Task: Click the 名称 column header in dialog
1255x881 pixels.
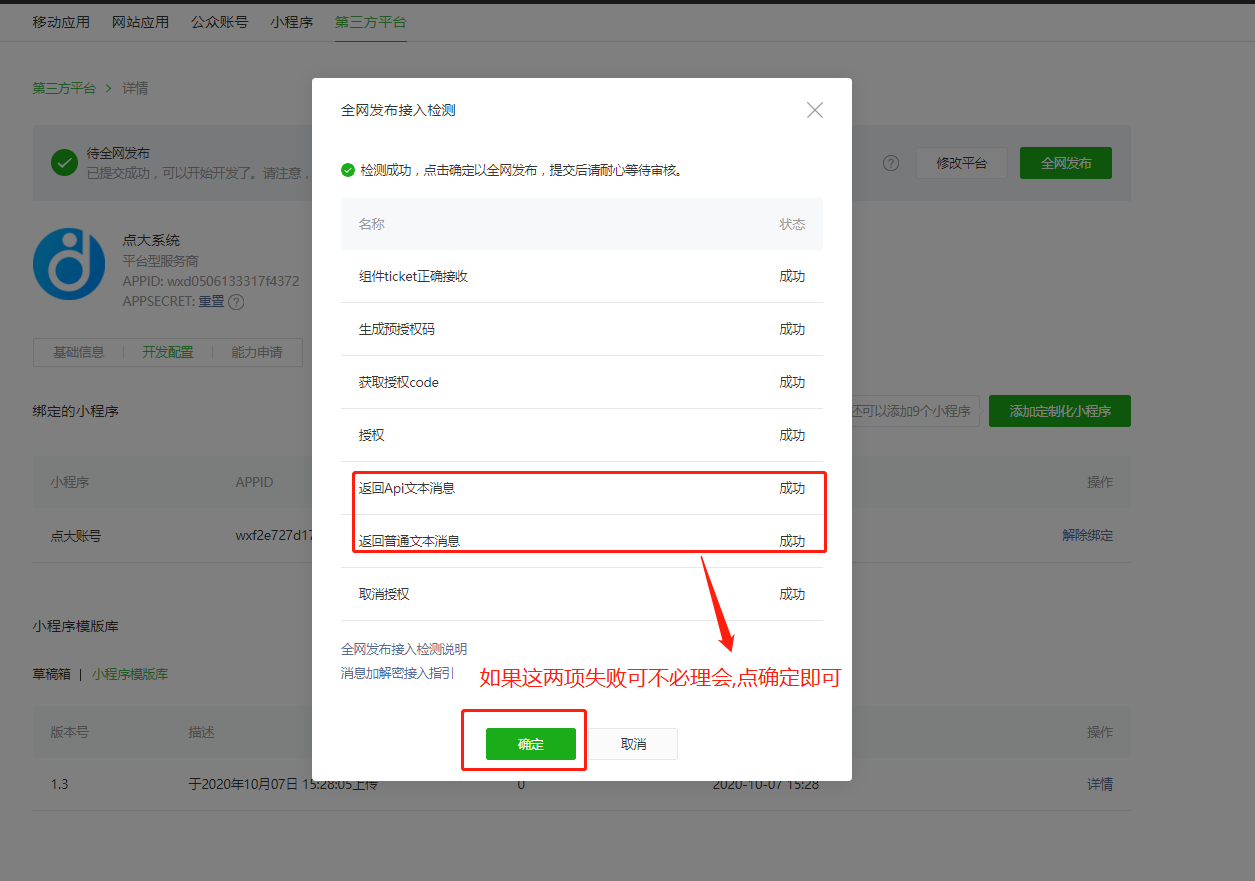Action: coord(372,224)
